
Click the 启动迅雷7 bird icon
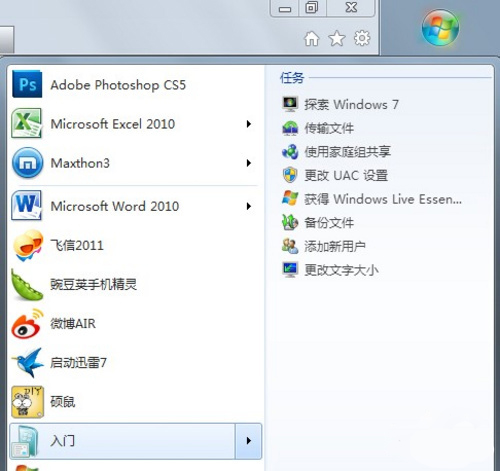point(28,363)
